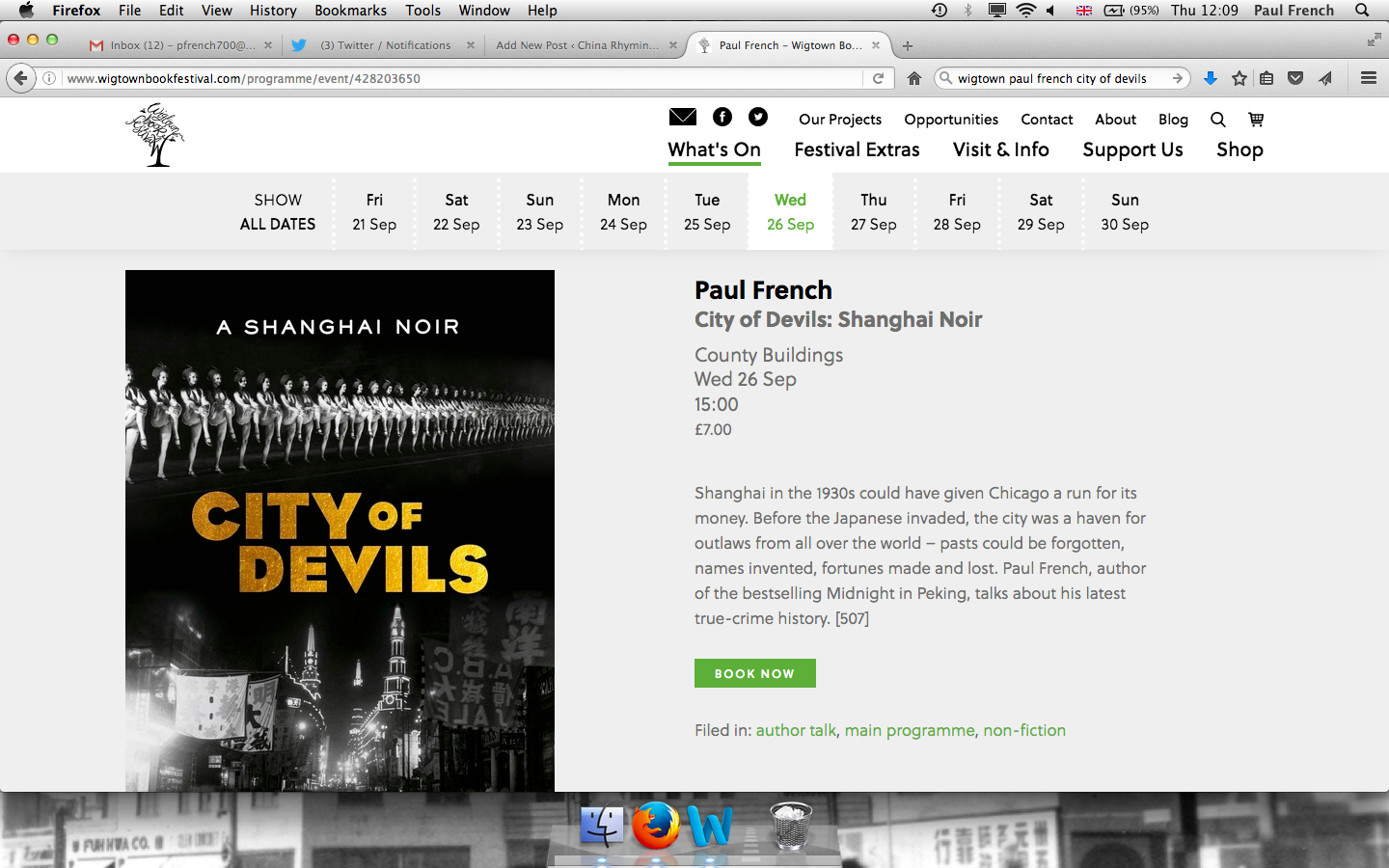1389x868 pixels.
Task: Visit the festival Facebook icon
Action: pos(722,117)
